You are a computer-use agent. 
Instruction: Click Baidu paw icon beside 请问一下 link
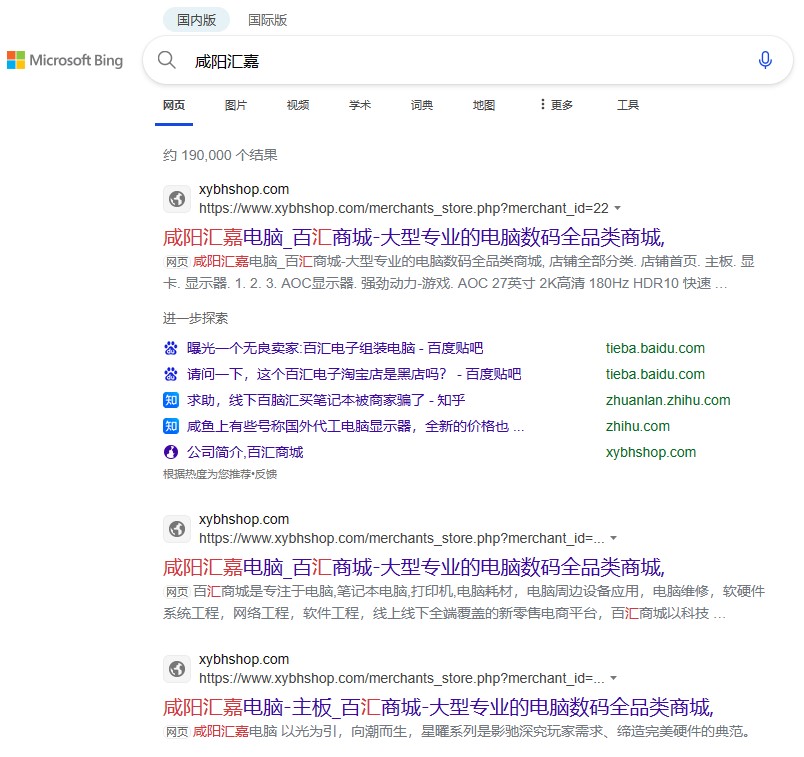pos(171,374)
